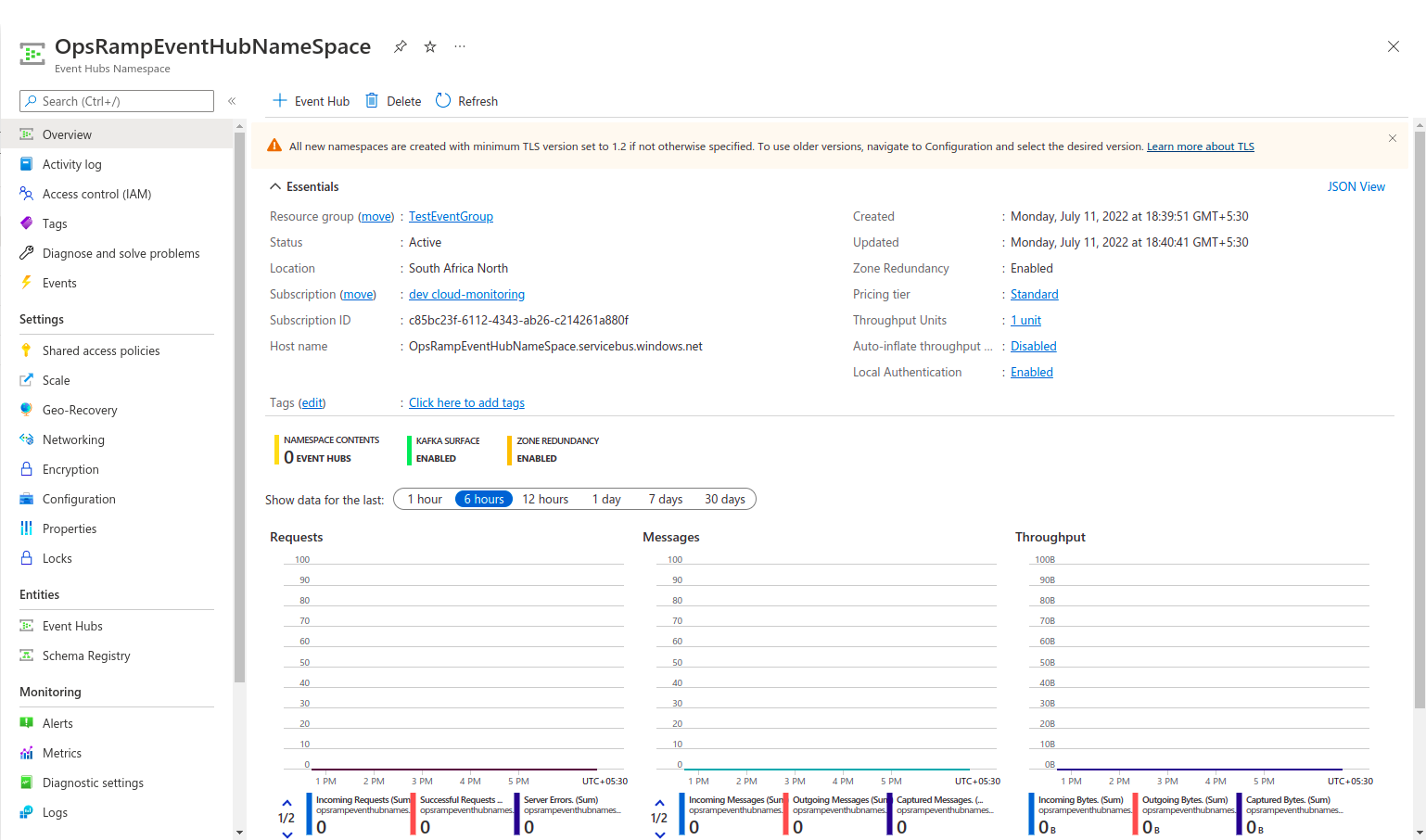Open JSON View
The image size is (1426, 840).
(x=1356, y=186)
